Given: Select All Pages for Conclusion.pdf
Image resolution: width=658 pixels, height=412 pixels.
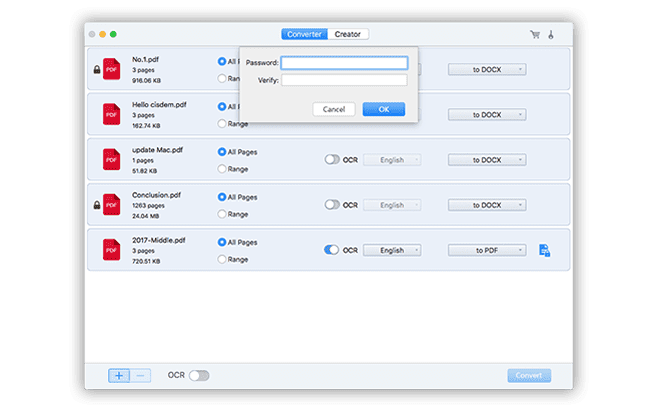Looking at the screenshot, I should (x=222, y=197).
